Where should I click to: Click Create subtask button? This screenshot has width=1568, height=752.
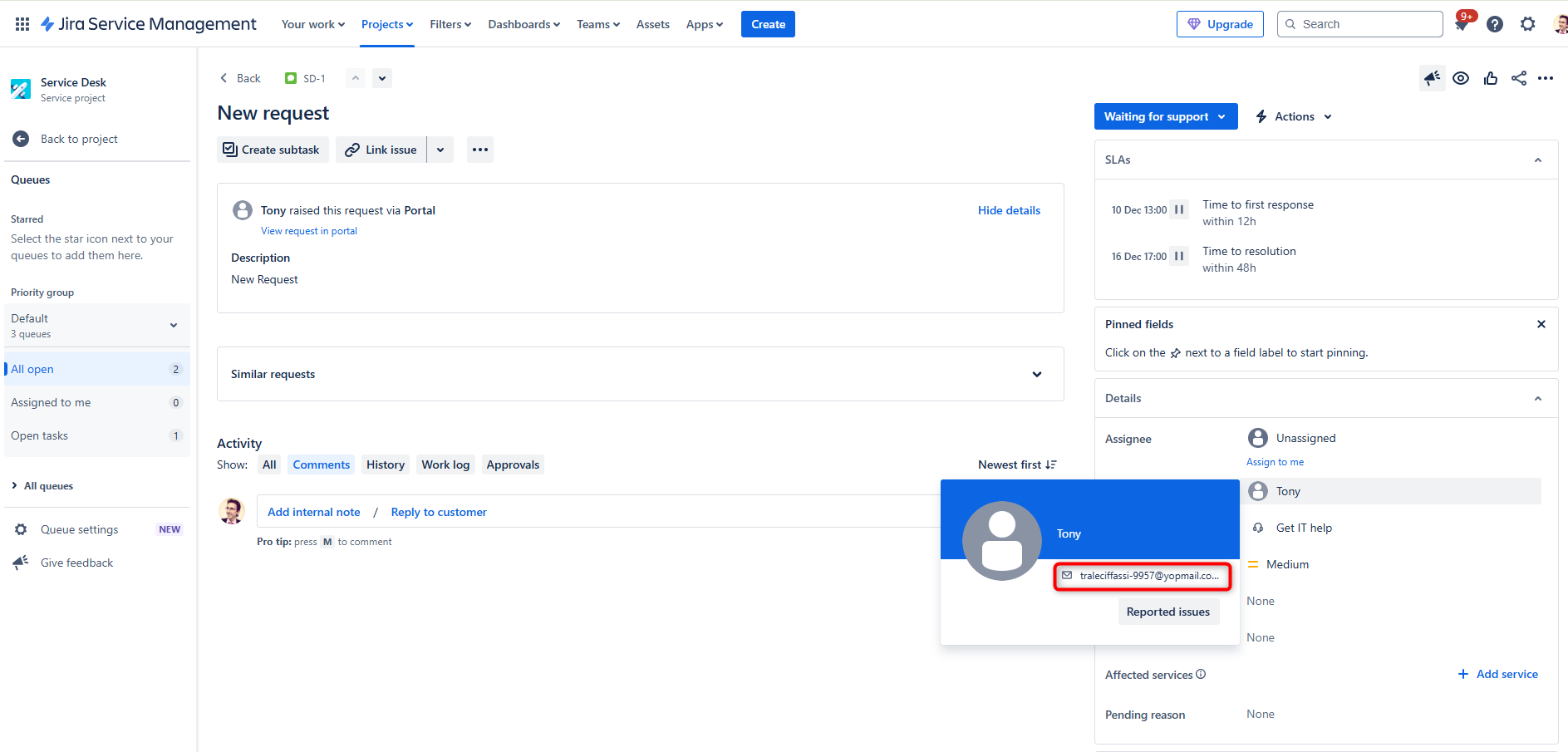coord(273,150)
